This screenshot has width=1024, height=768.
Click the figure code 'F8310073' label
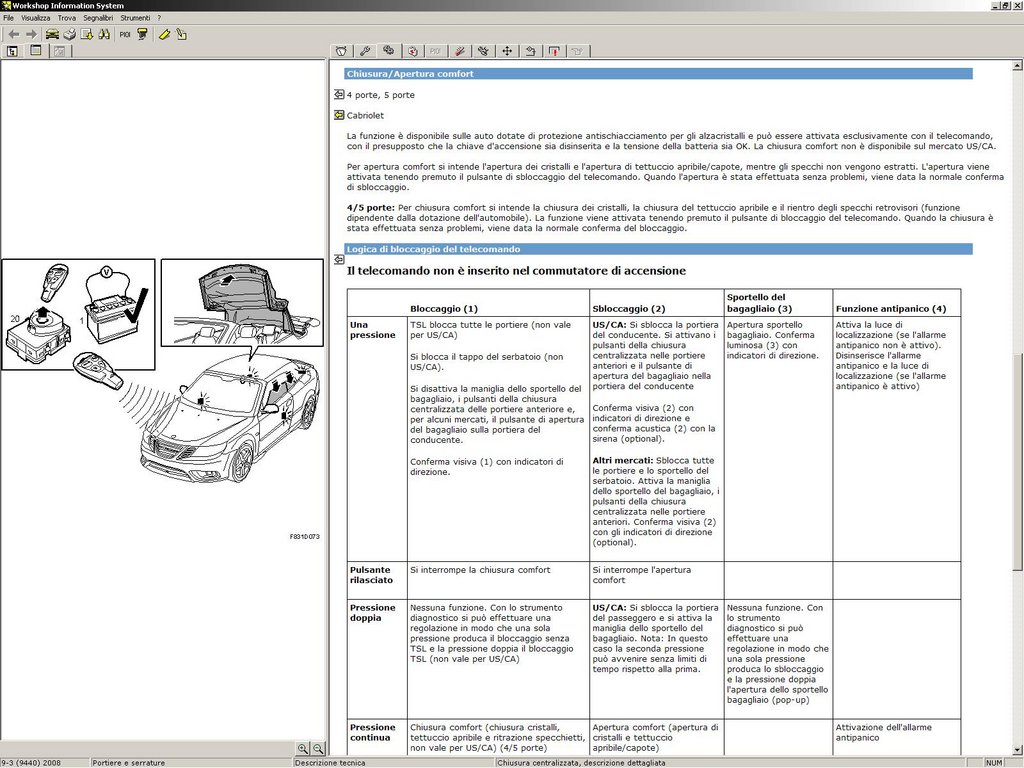tap(305, 537)
